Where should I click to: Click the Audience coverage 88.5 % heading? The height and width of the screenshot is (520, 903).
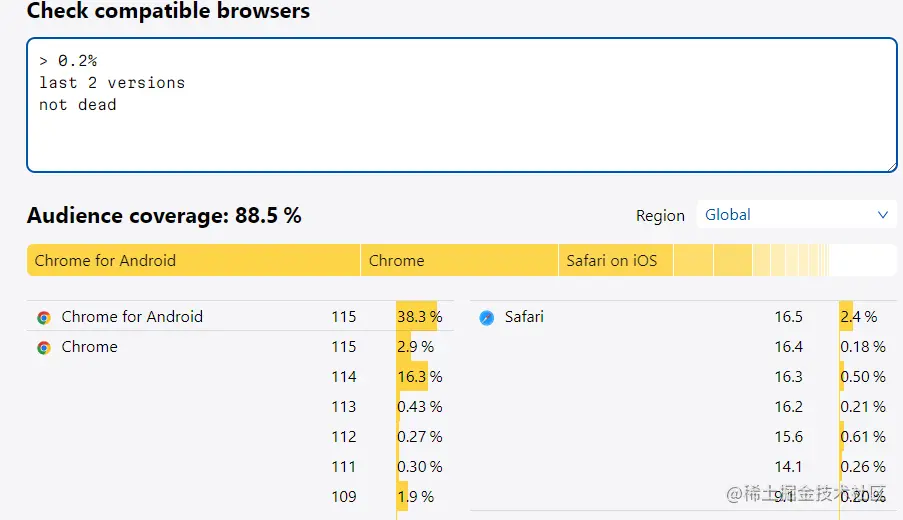pos(164,215)
